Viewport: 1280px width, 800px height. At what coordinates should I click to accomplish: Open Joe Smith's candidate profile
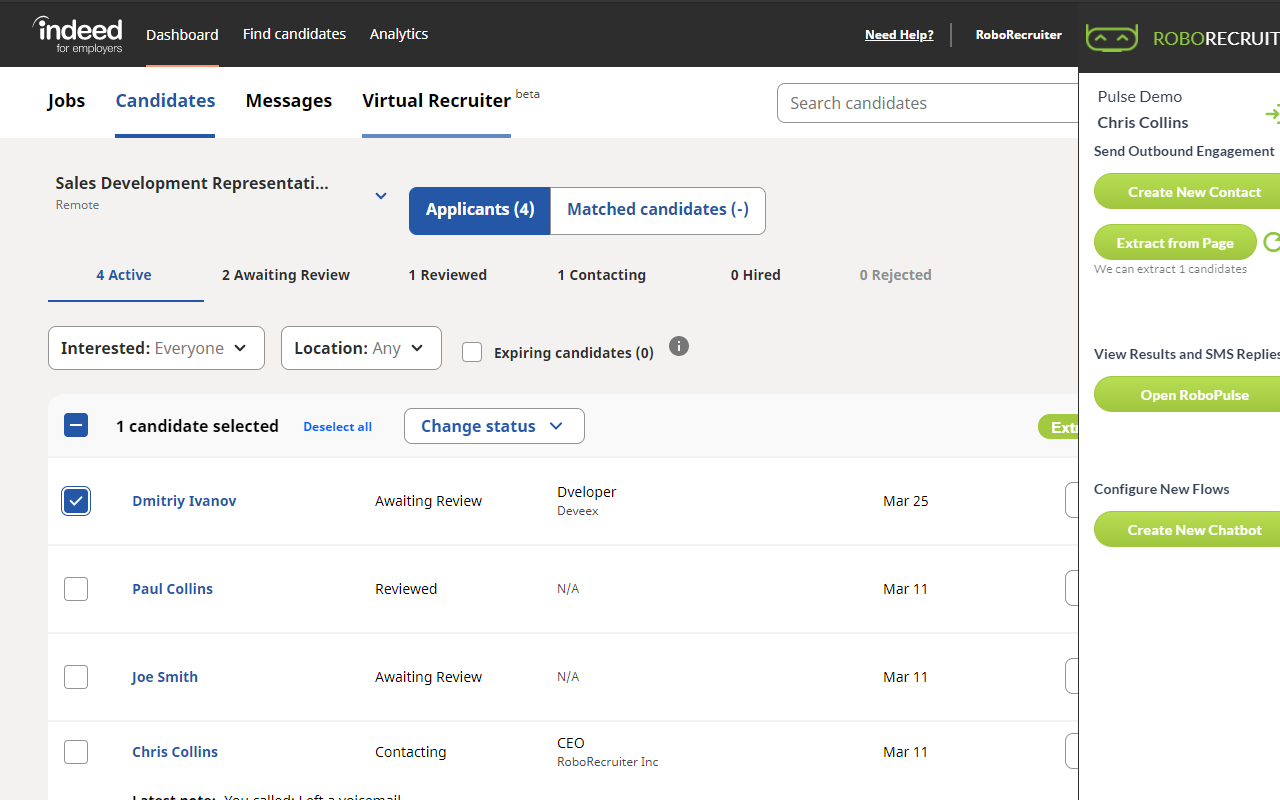pyautogui.click(x=165, y=677)
